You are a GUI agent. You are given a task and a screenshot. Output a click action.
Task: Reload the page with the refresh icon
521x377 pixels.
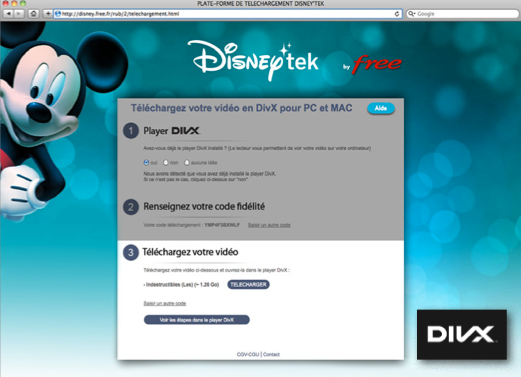397,14
